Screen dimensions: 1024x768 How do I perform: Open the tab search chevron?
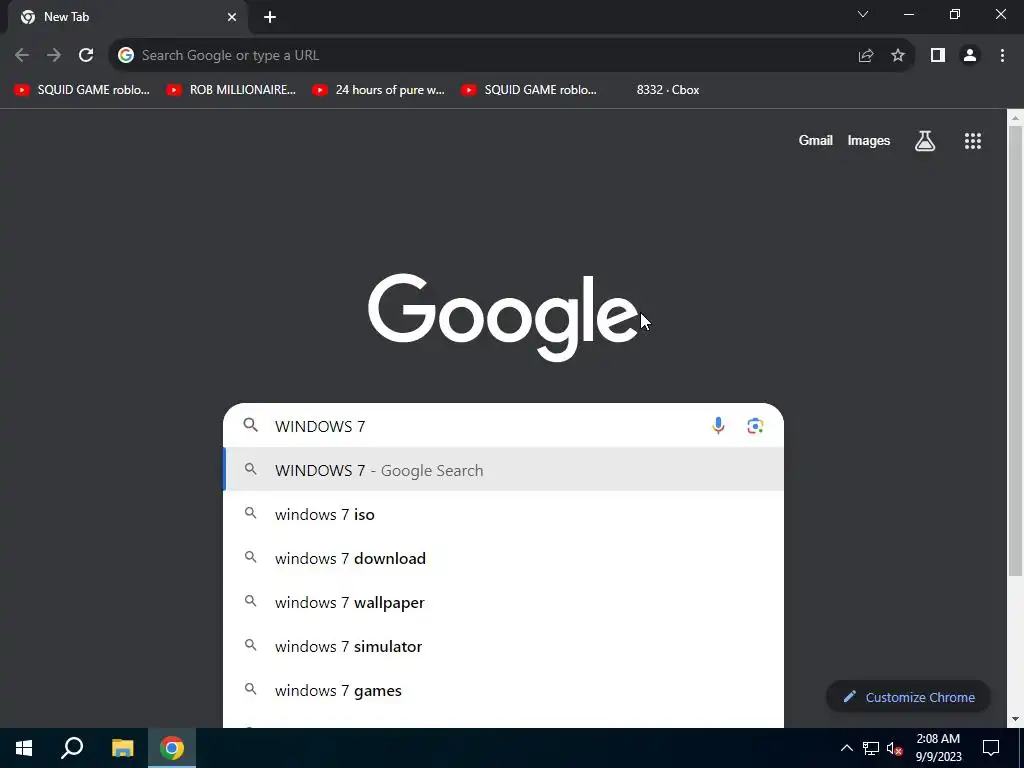tap(863, 14)
